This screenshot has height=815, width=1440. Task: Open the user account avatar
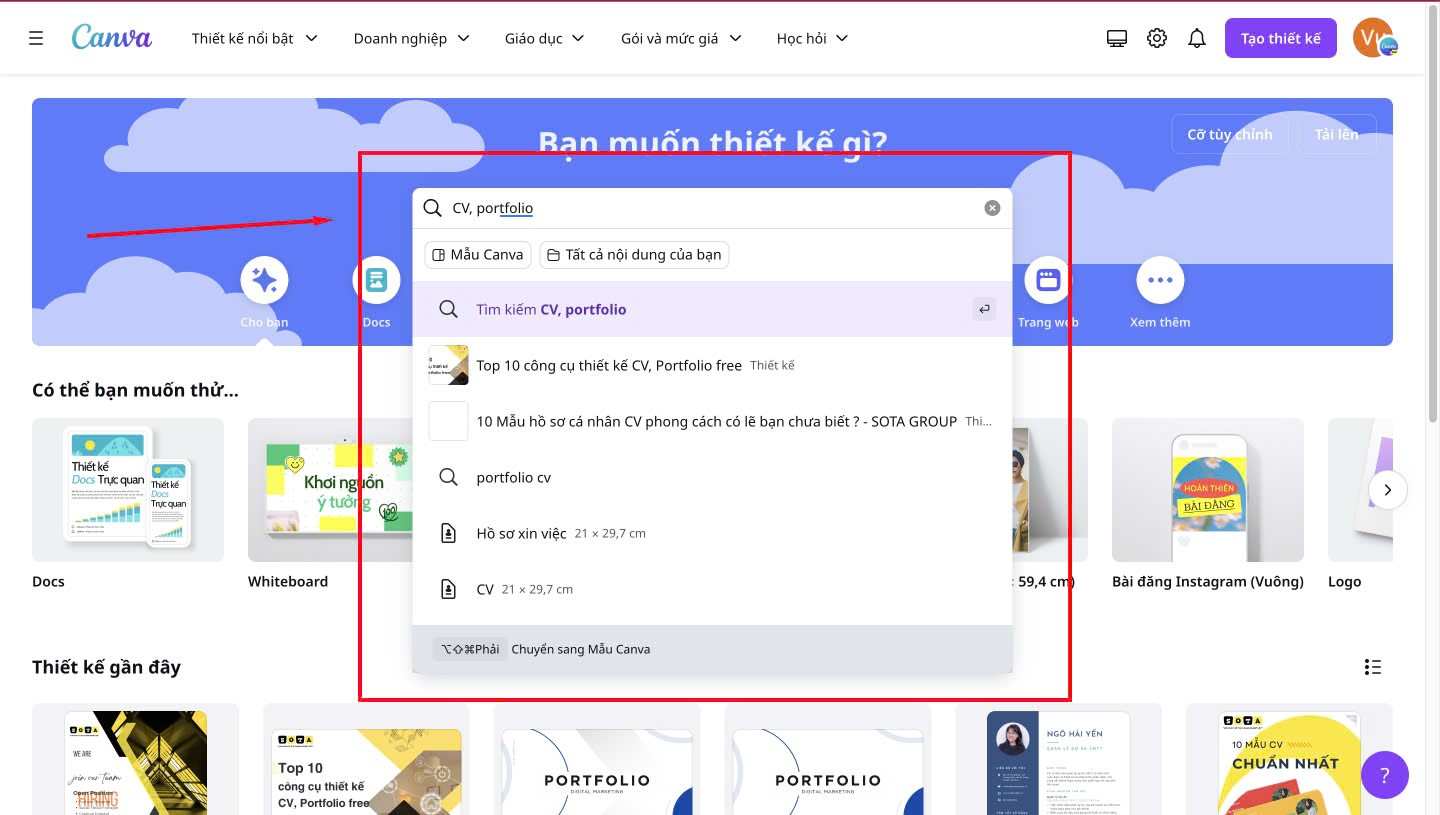coord(1373,38)
